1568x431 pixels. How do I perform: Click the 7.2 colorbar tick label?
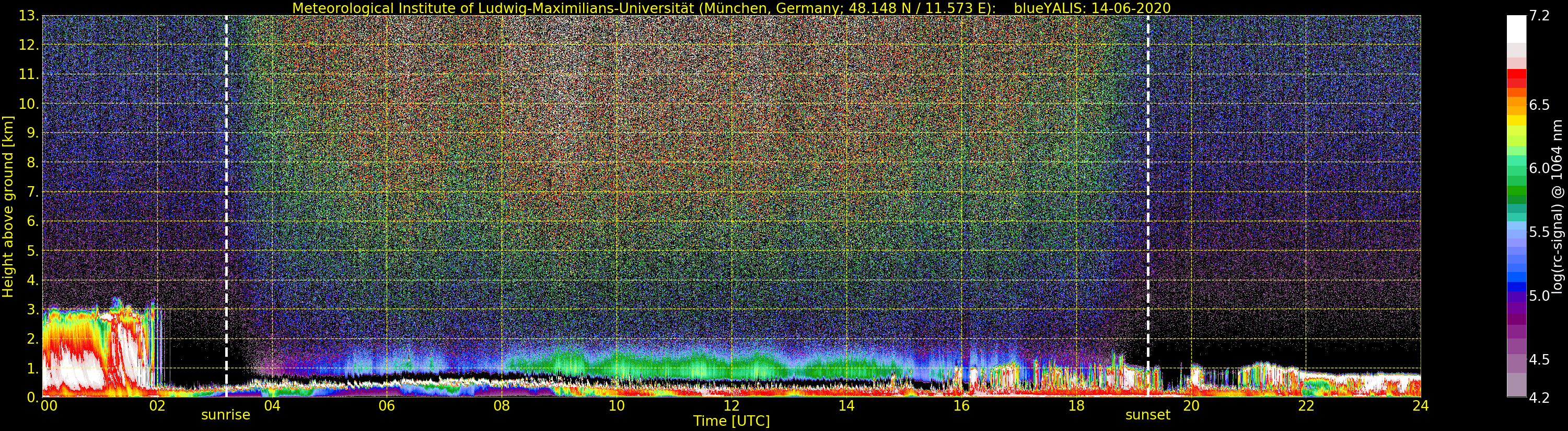[x=1539, y=16]
